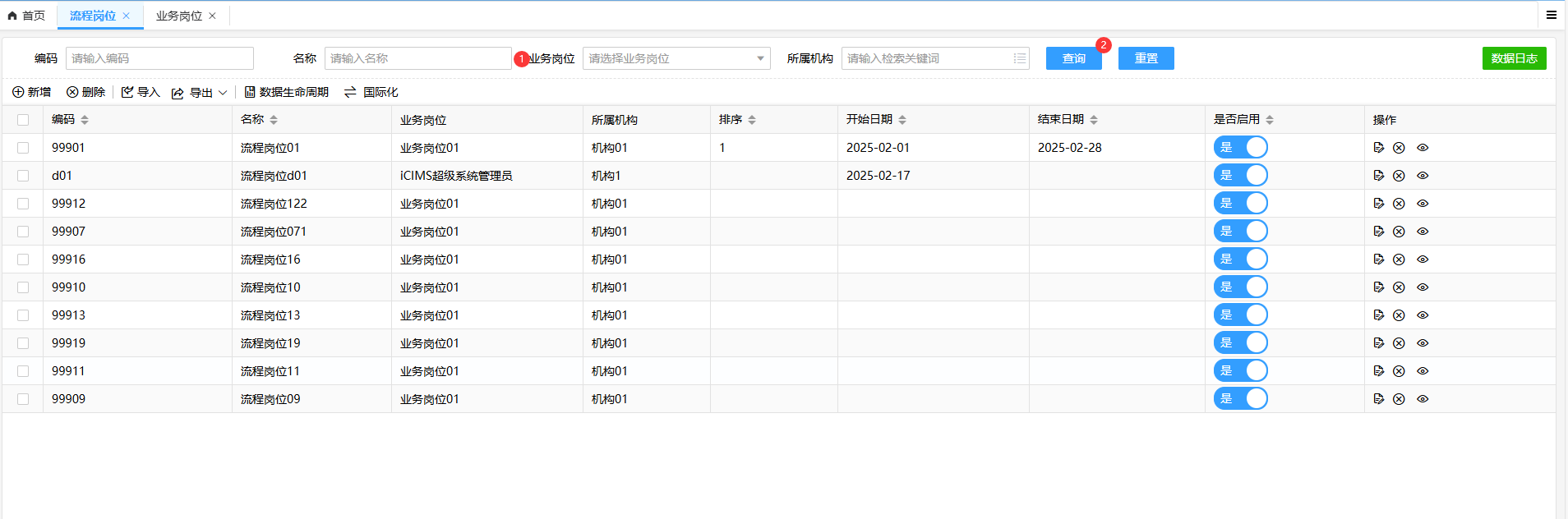Tick the select-all checkbox in table header

[23, 120]
